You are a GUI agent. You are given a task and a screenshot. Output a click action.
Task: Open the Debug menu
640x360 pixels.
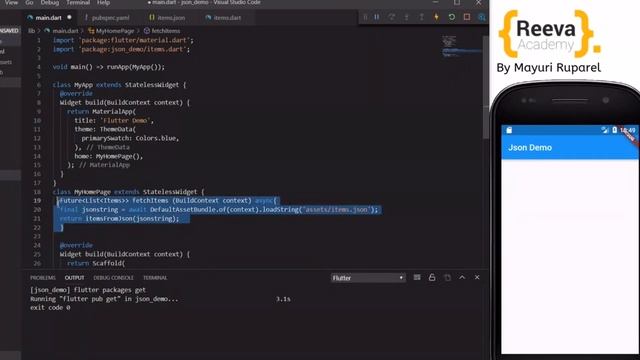(50, 3)
